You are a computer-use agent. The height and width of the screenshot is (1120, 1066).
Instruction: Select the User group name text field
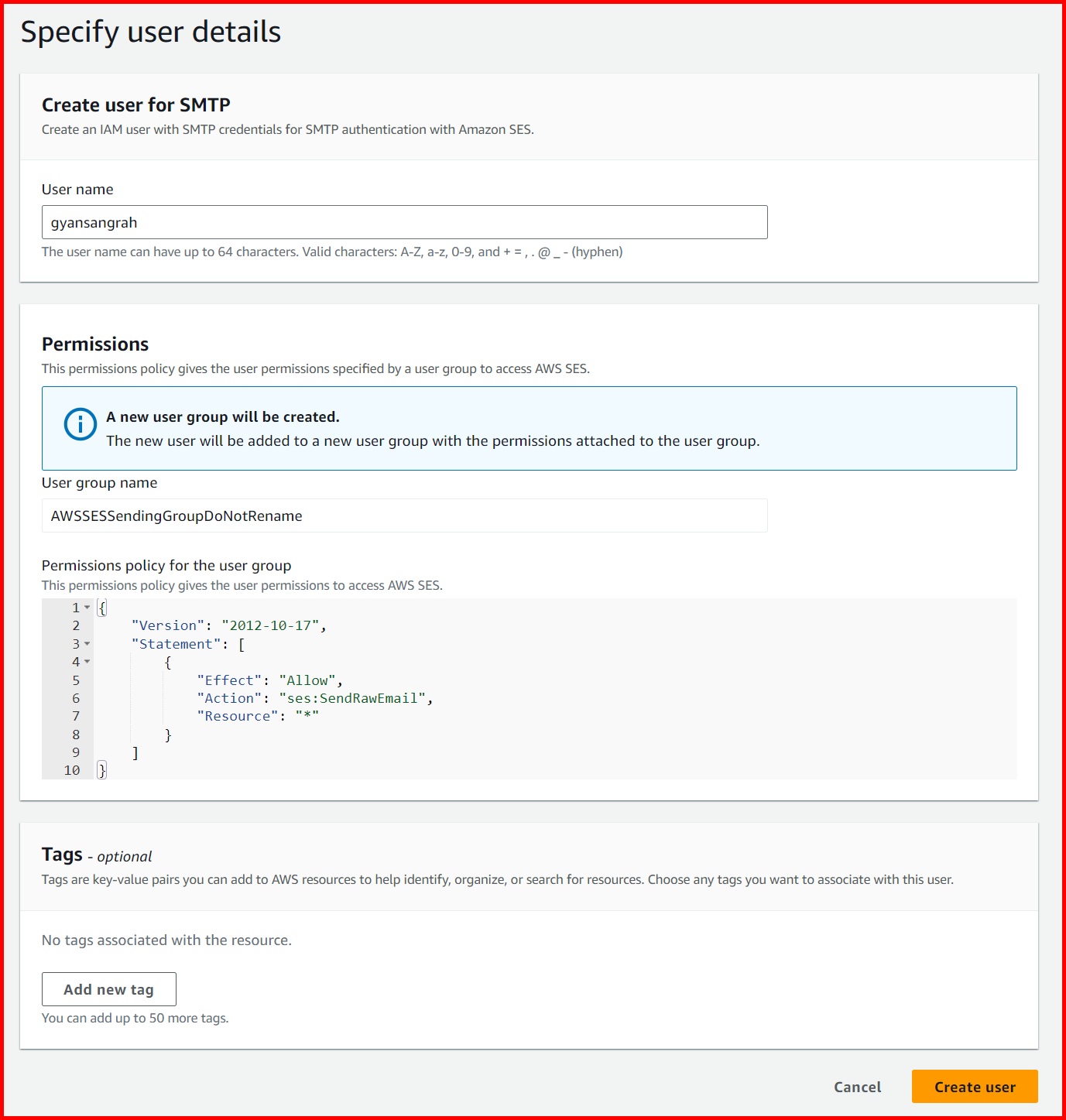click(404, 515)
